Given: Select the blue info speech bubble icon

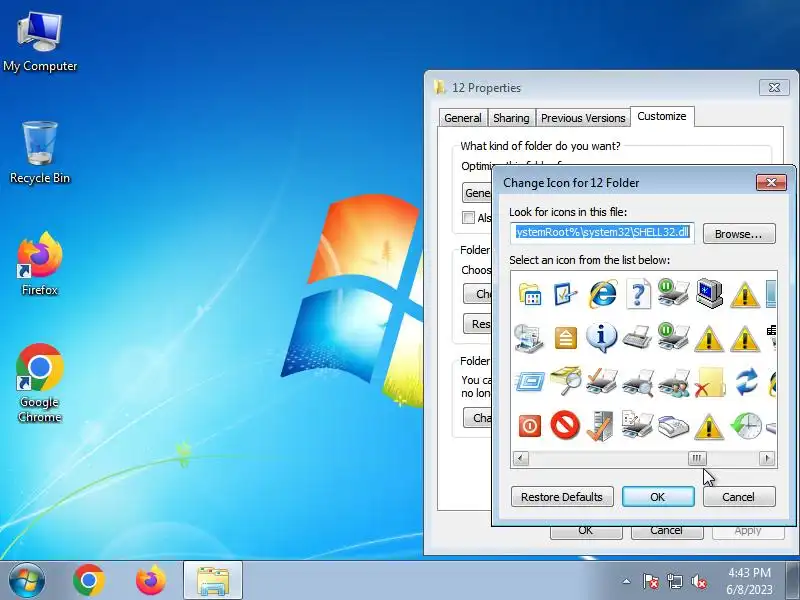Looking at the screenshot, I should (601, 338).
